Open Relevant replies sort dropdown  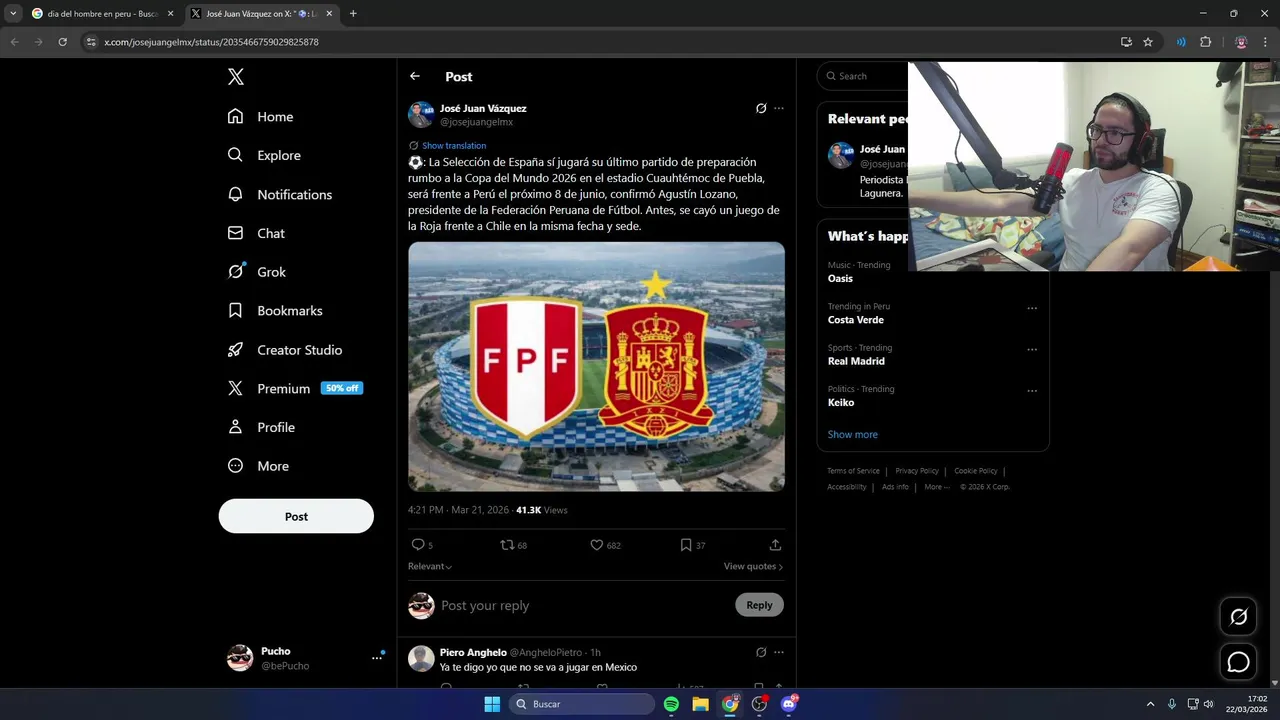[x=430, y=566]
